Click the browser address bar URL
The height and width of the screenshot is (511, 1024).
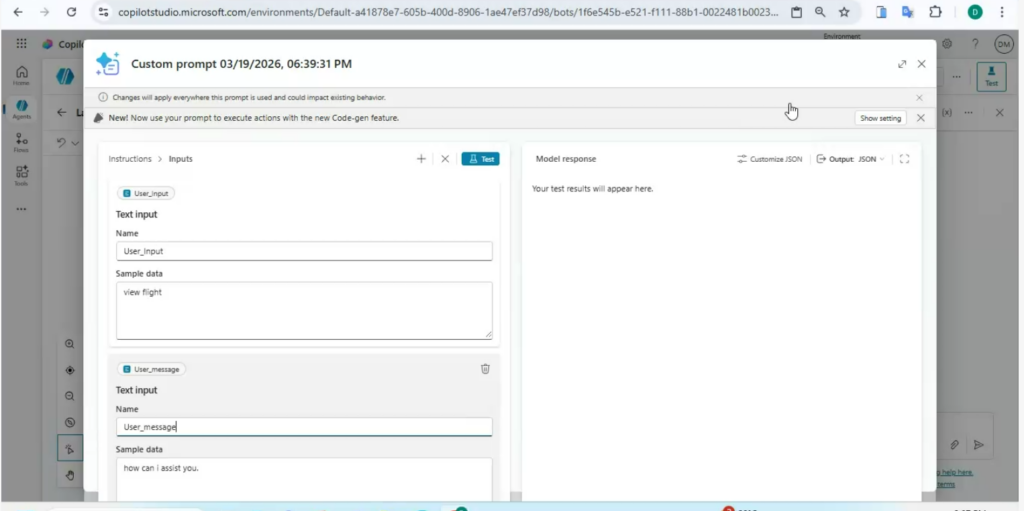tap(448, 12)
